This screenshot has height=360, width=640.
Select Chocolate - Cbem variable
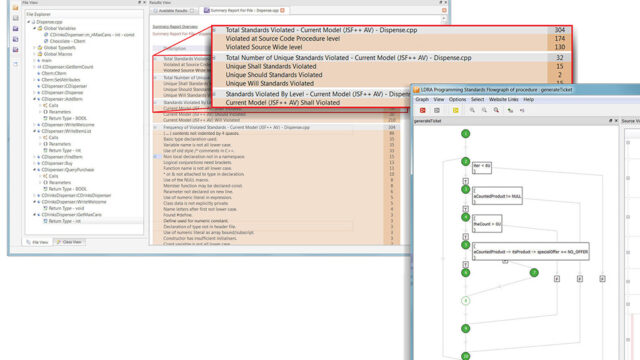pos(67,41)
